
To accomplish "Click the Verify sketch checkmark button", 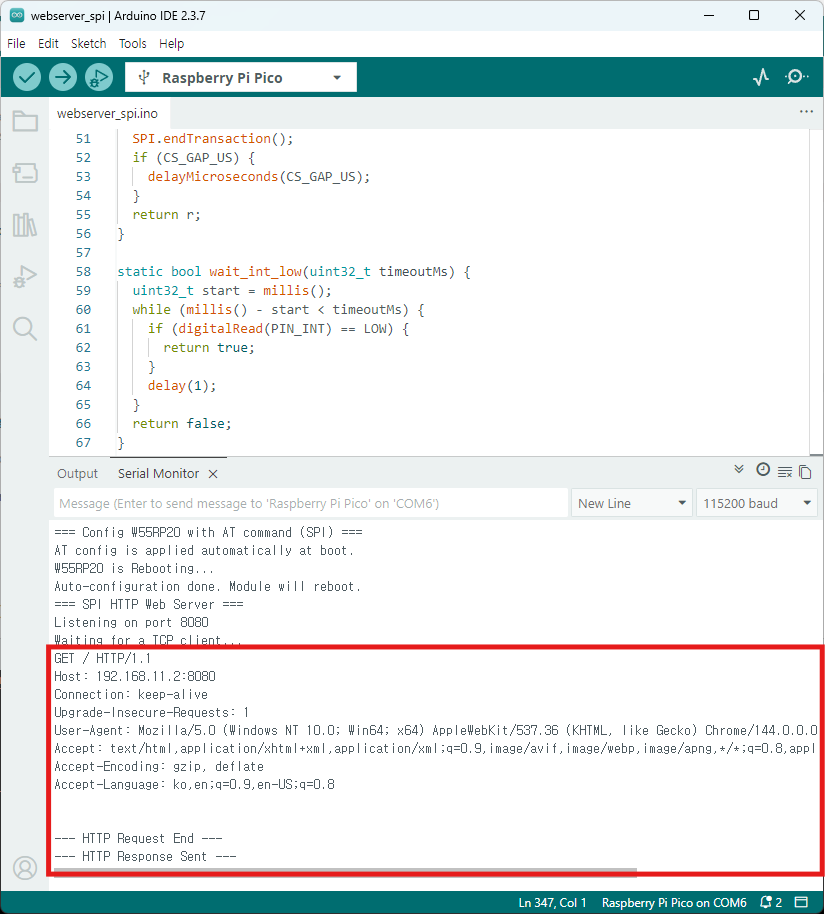I will point(28,77).
